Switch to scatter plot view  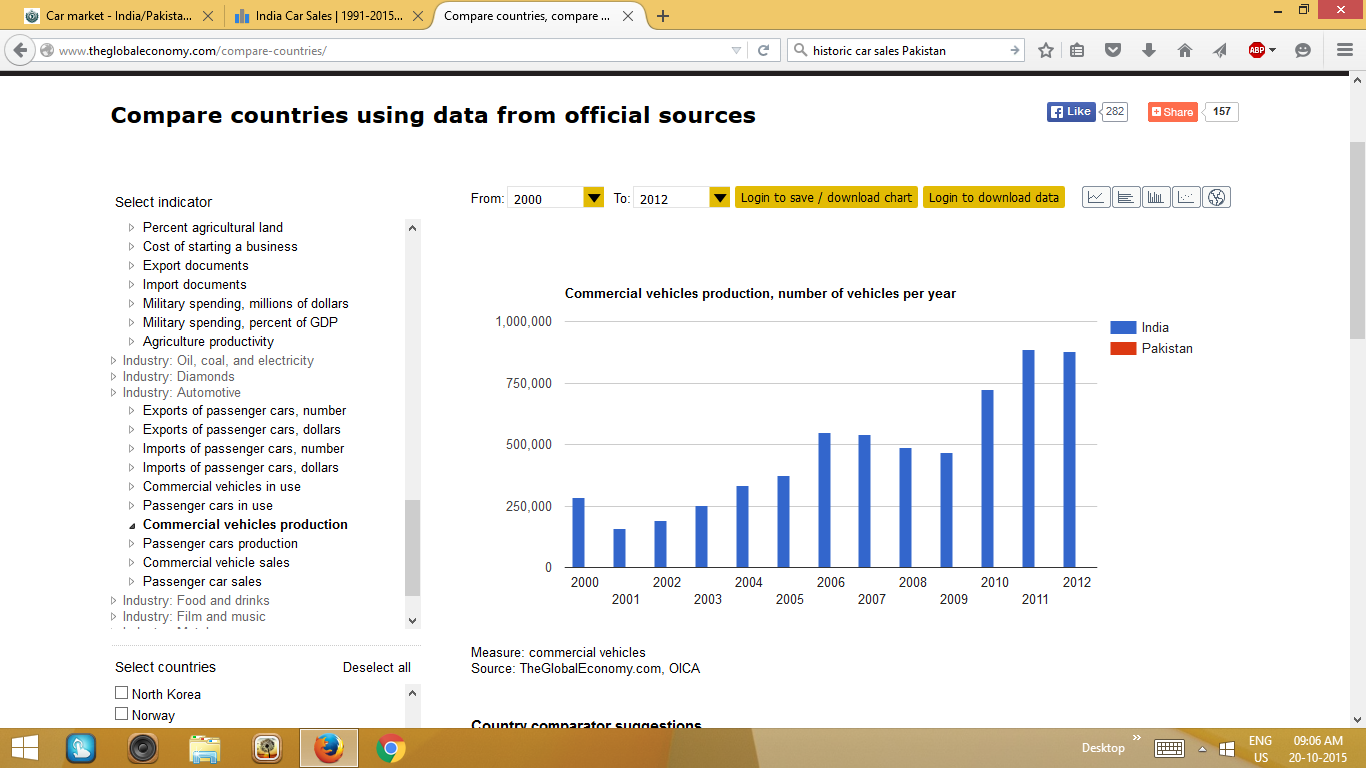click(1186, 197)
